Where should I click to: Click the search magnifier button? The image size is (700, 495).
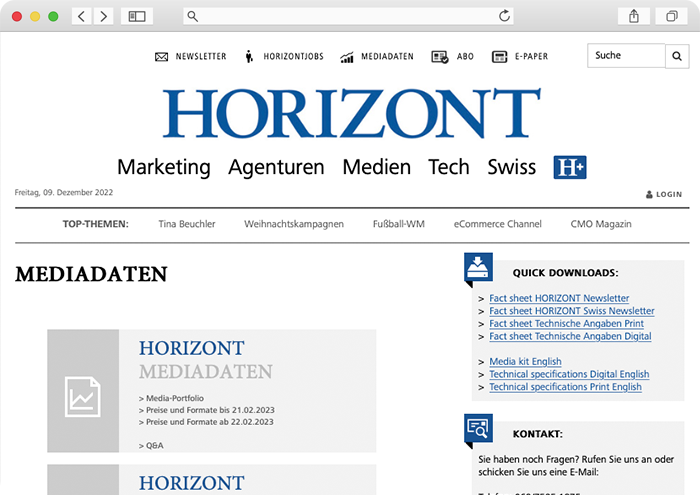[x=677, y=56]
